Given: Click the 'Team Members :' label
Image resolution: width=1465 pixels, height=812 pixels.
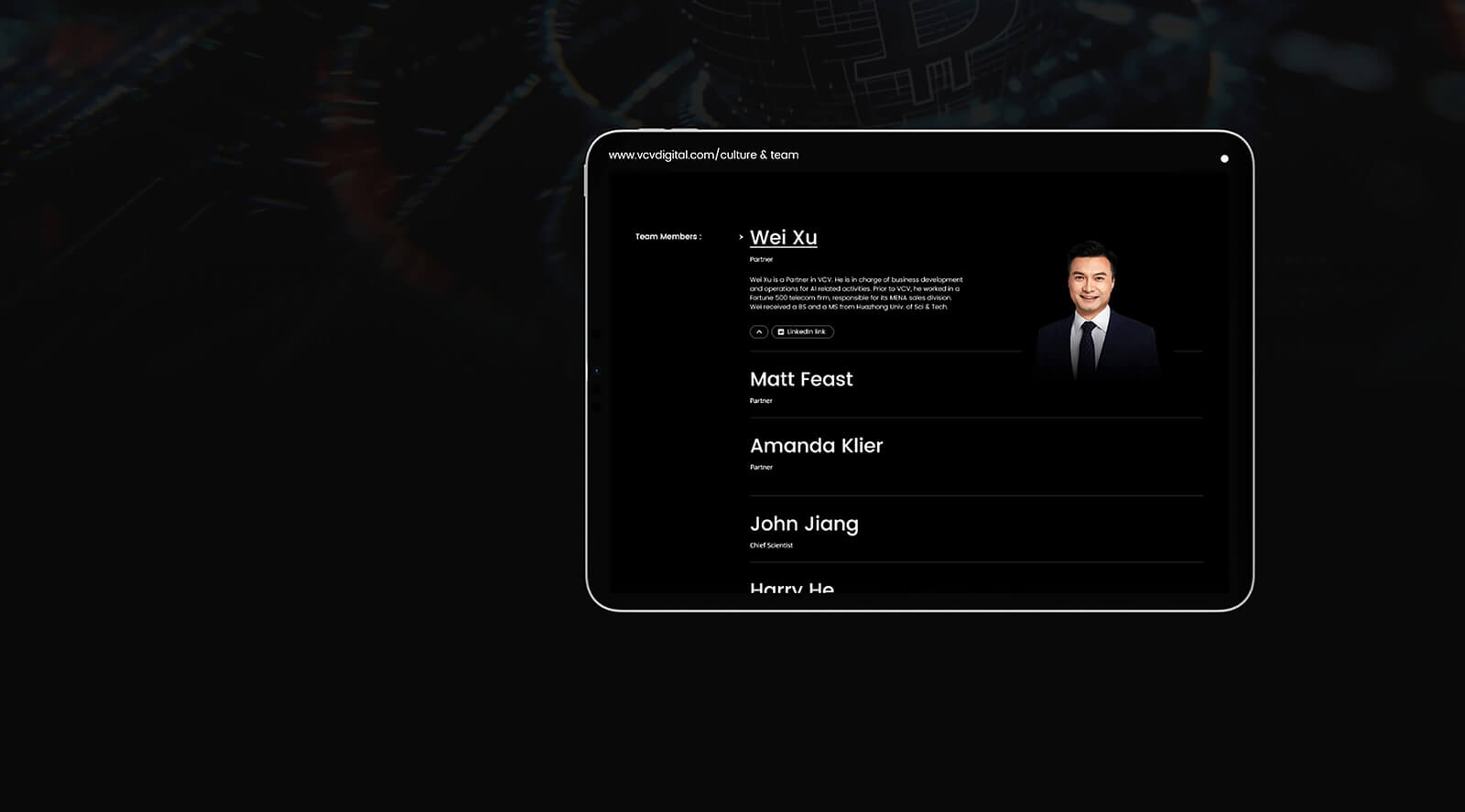Looking at the screenshot, I should (x=668, y=236).
